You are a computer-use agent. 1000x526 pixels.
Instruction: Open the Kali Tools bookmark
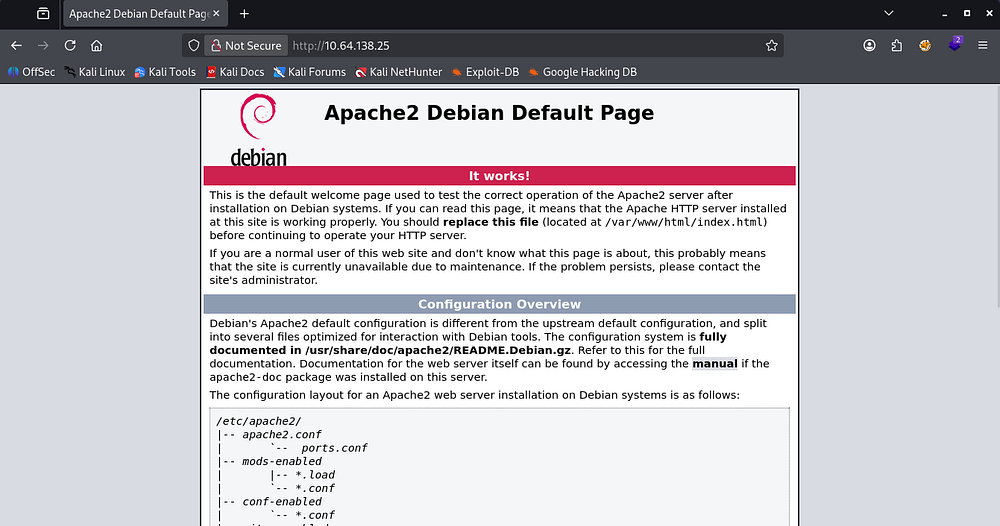pos(165,72)
